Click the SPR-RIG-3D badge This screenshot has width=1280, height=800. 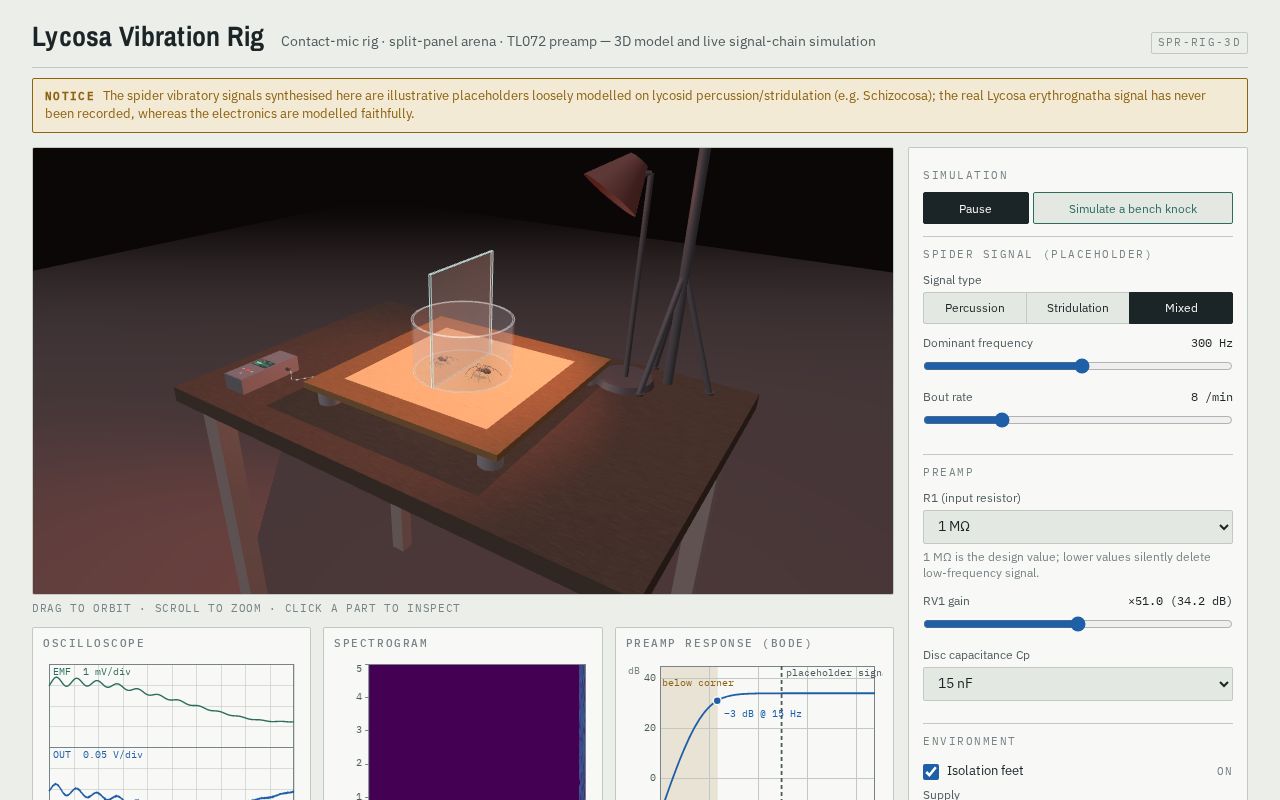tap(1199, 43)
